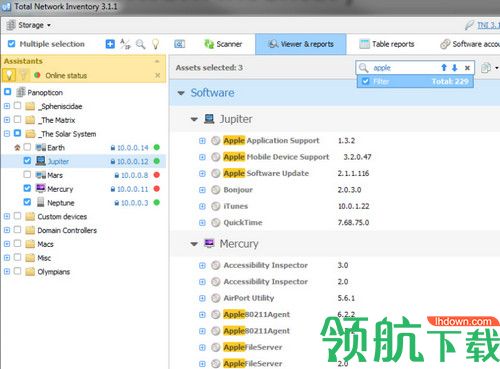The width and height of the screenshot is (500, 369).
Task: Click the blue add asset plus icon
Action: coord(110,44)
